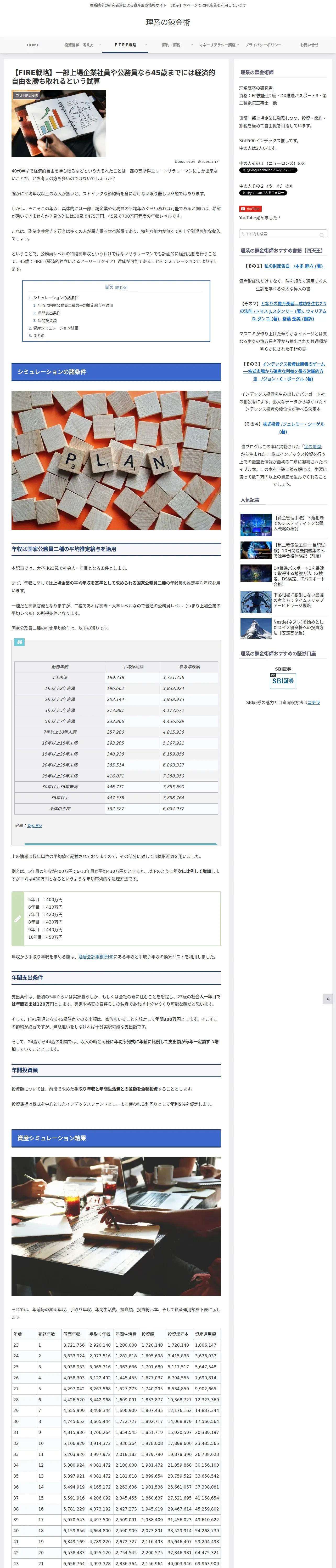
Task: Follow @yalesan on X button
Action: [263, 193]
